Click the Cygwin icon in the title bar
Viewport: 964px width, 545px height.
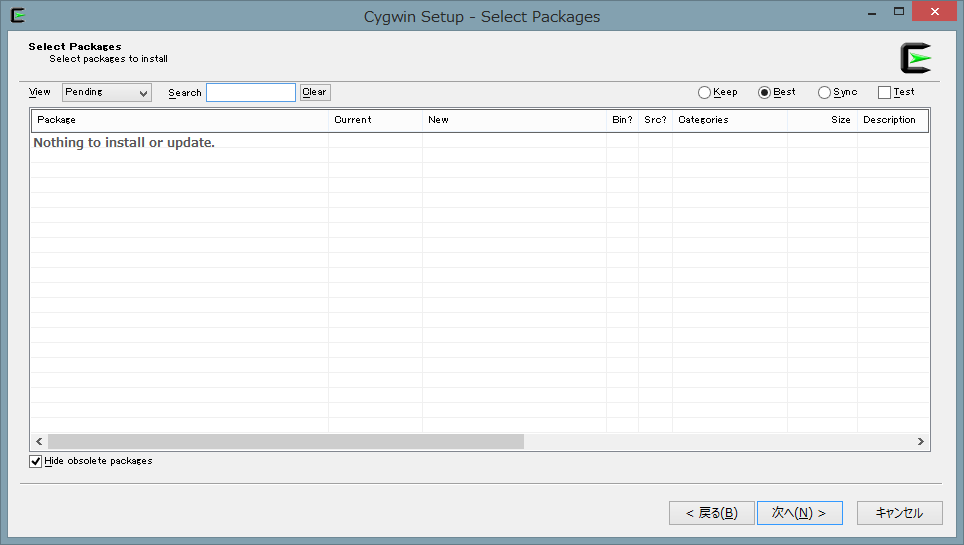(x=17, y=15)
